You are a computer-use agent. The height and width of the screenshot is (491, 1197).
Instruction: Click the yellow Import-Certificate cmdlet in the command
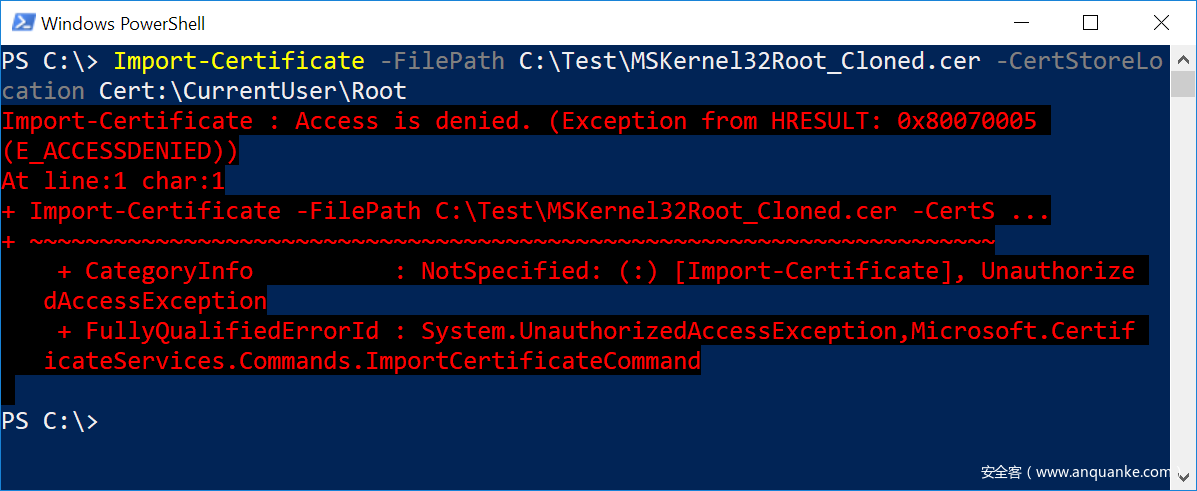239,61
